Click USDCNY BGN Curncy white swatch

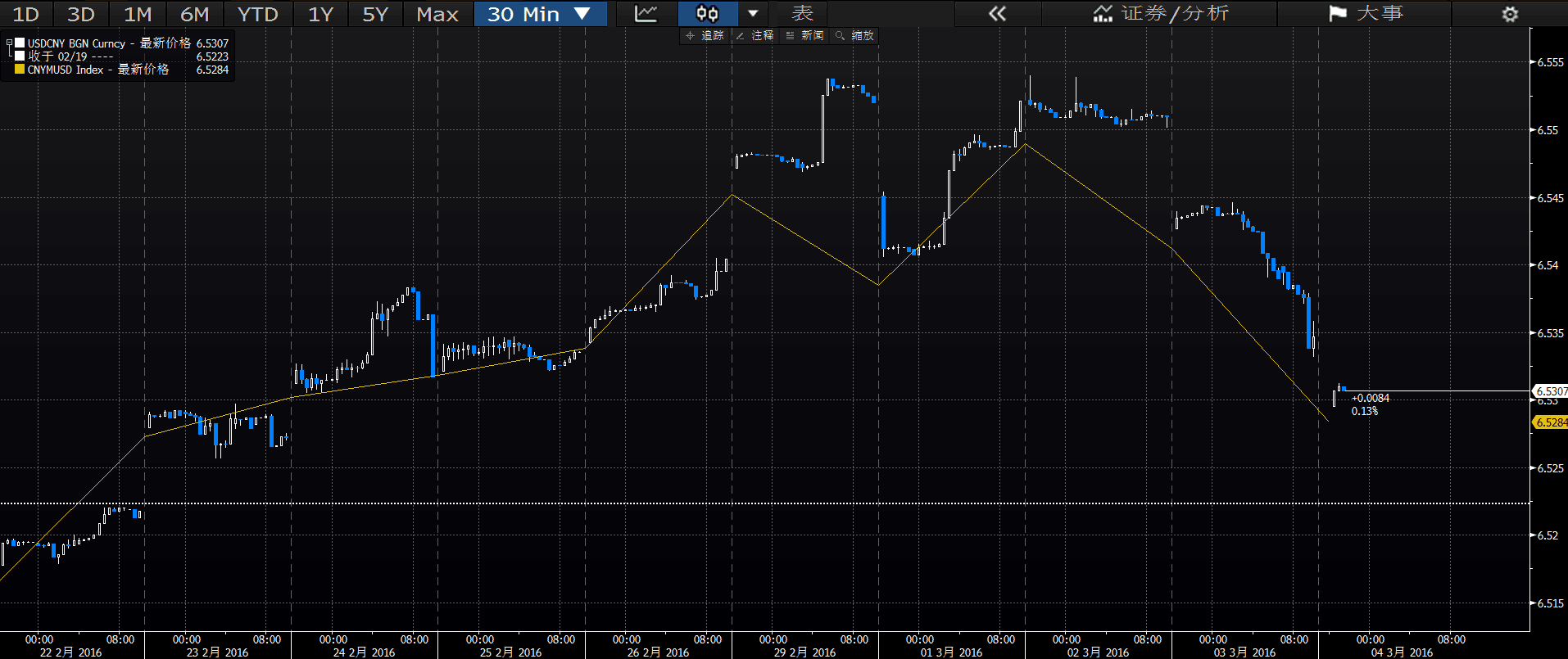(x=20, y=43)
